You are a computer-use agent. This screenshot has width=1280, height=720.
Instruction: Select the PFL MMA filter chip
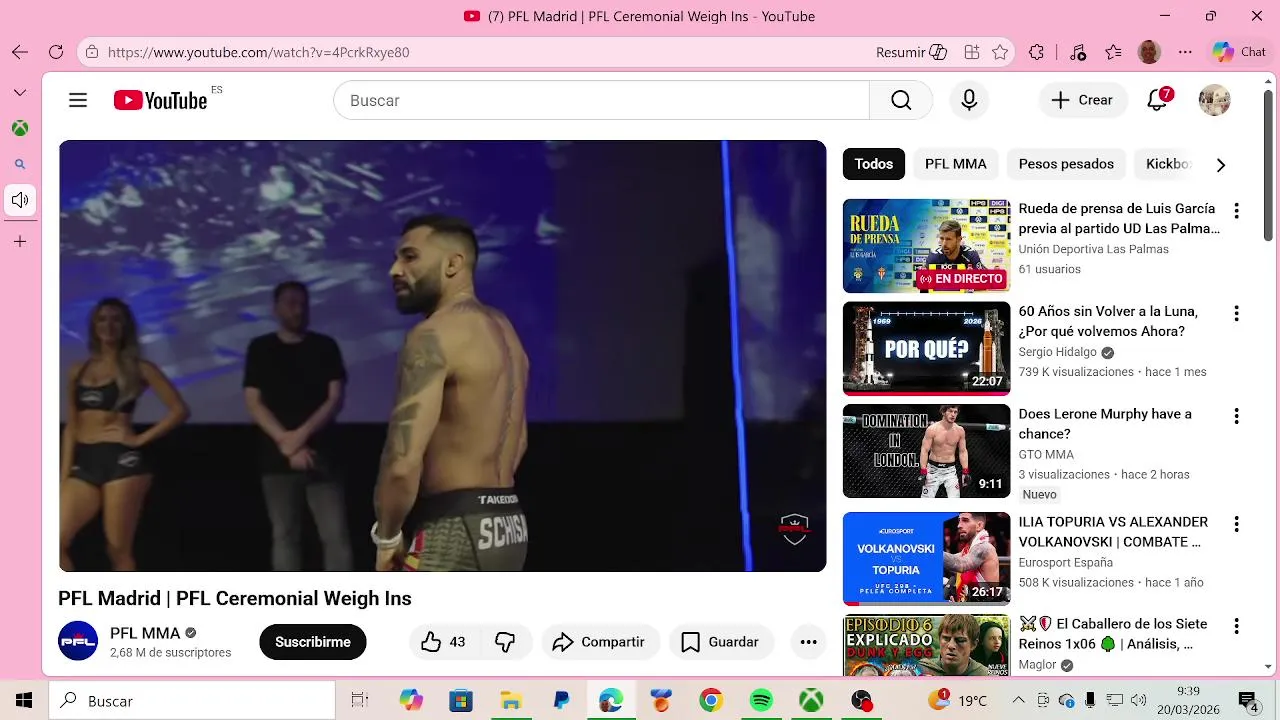tap(955, 164)
